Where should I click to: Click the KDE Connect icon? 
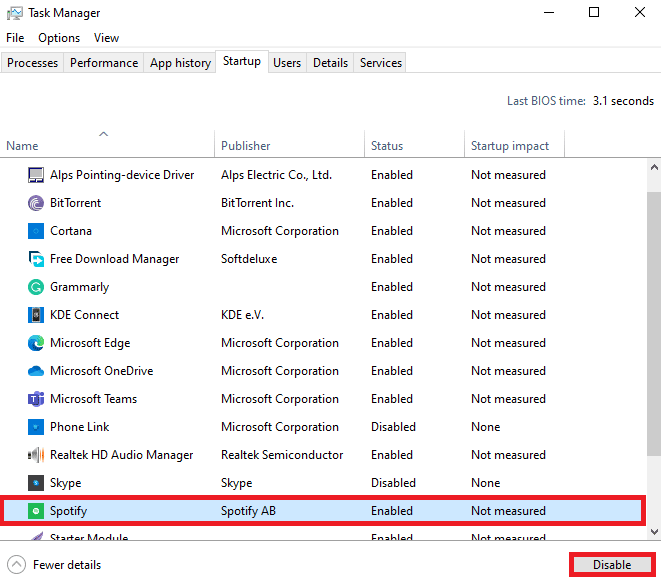[x=36, y=315]
